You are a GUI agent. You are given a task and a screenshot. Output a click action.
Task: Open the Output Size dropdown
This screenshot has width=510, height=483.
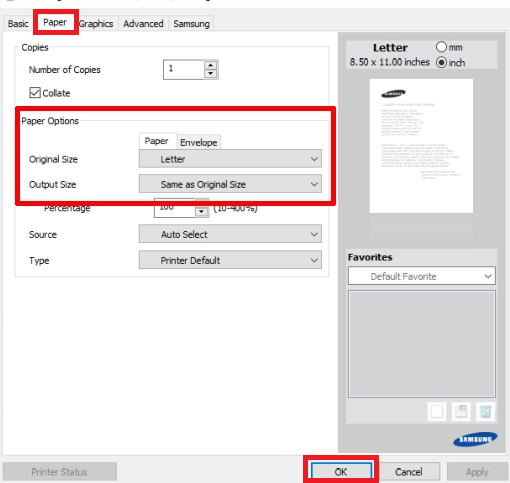[230, 184]
